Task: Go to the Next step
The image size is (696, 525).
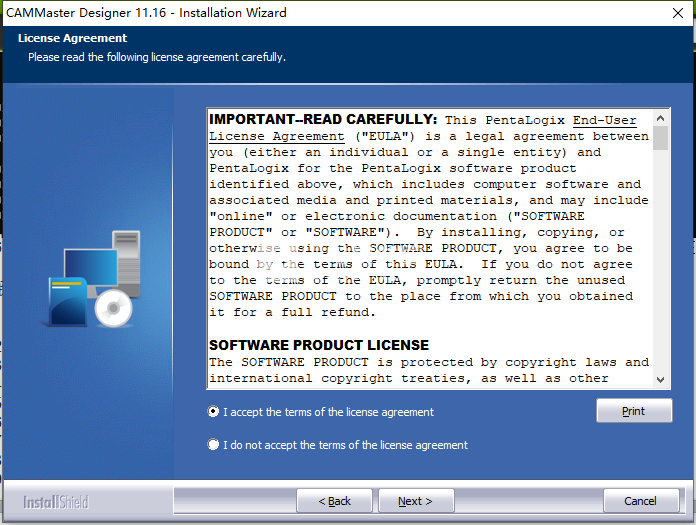Action: coord(416,501)
